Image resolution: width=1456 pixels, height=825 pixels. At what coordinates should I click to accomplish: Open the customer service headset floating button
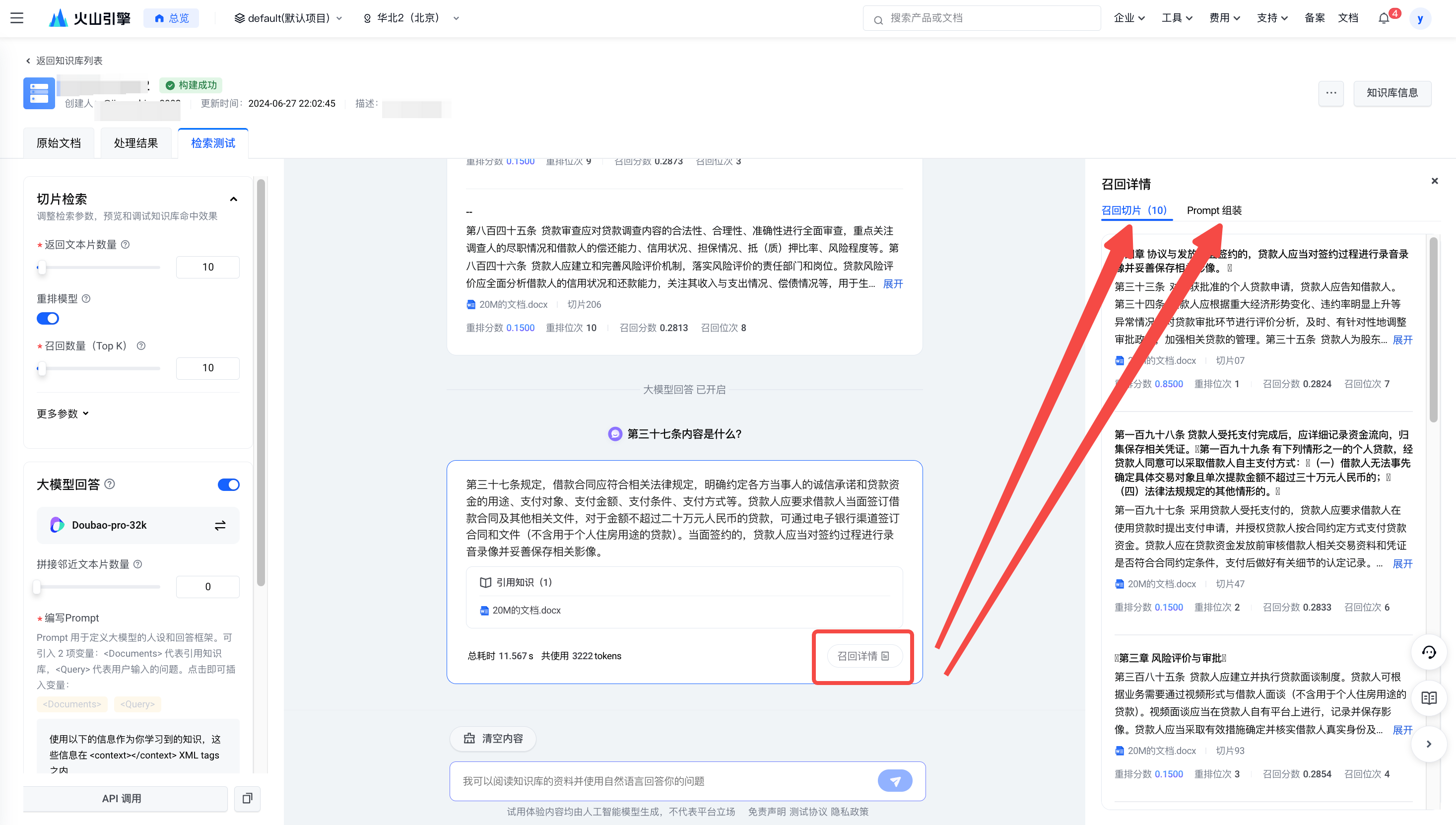coord(1428,652)
